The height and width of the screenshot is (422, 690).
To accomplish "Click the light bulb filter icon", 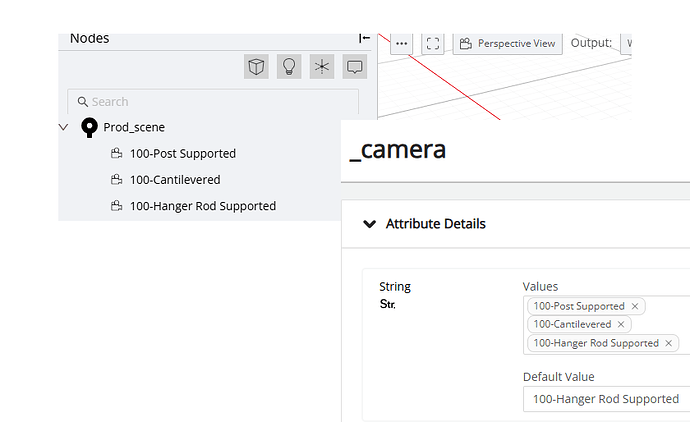I will [289, 67].
